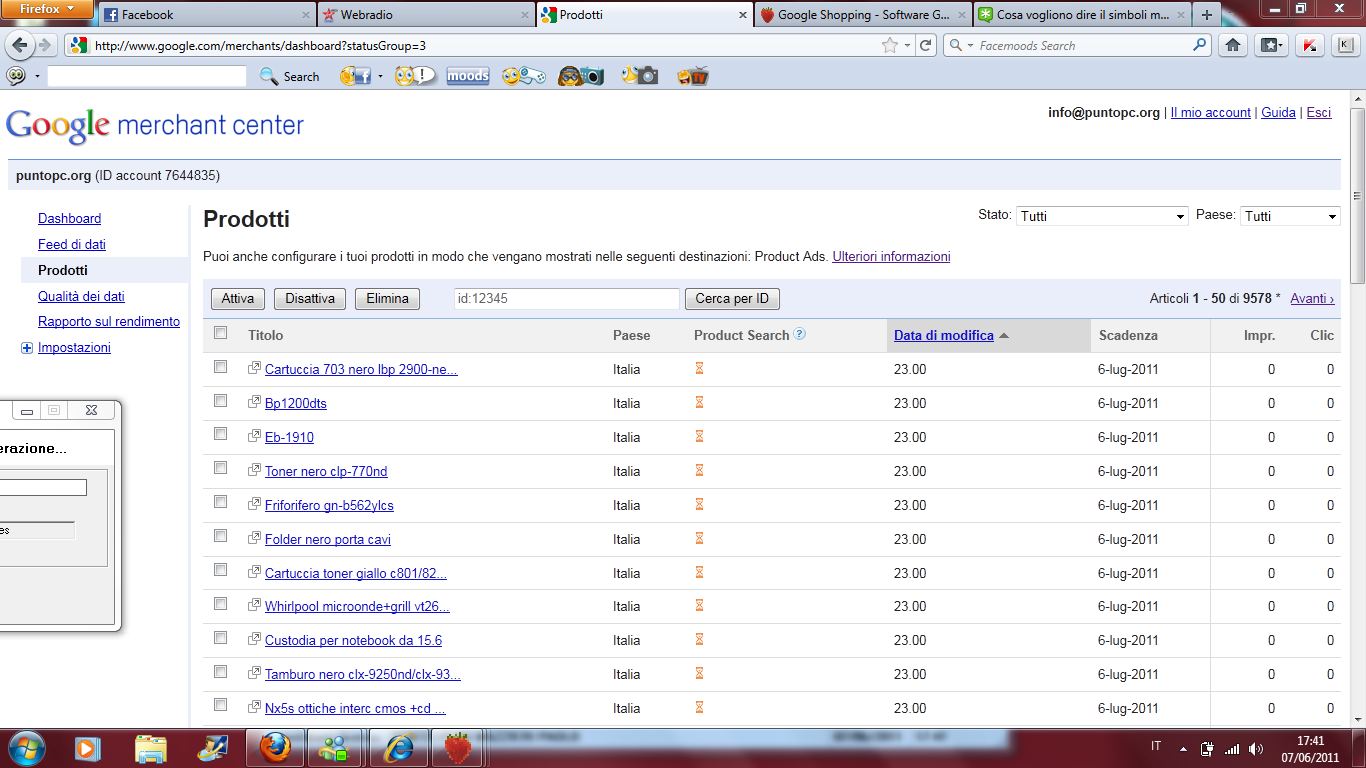Check the box for Friforifero gn-b562ylcs
Image resolution: width=1366 pixels, height=768 pixels.
(220, 503)
